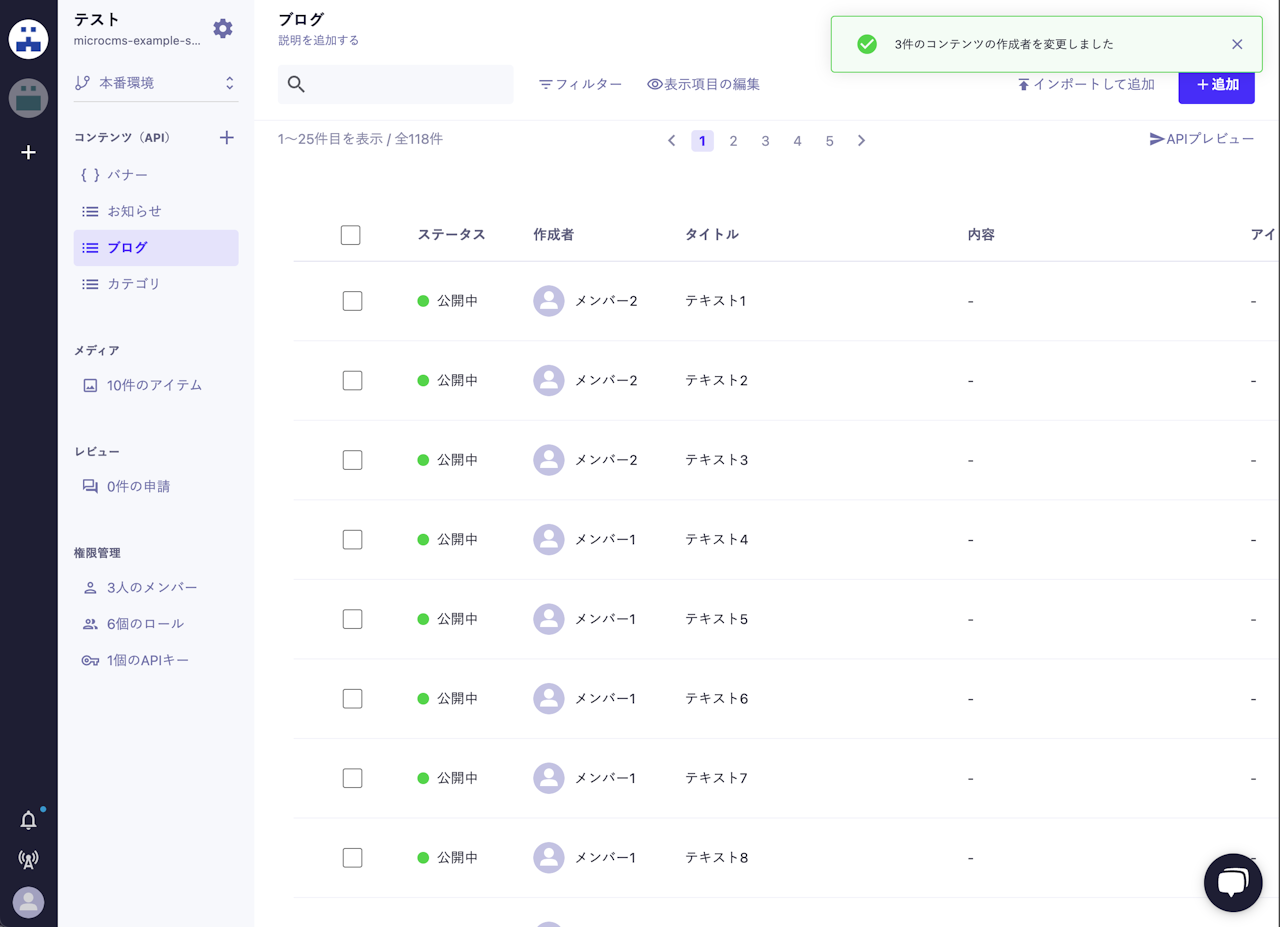Open the 本番環境 environment selector
This screenshot has width=1280, height=927.
click(x=155, y=82)
